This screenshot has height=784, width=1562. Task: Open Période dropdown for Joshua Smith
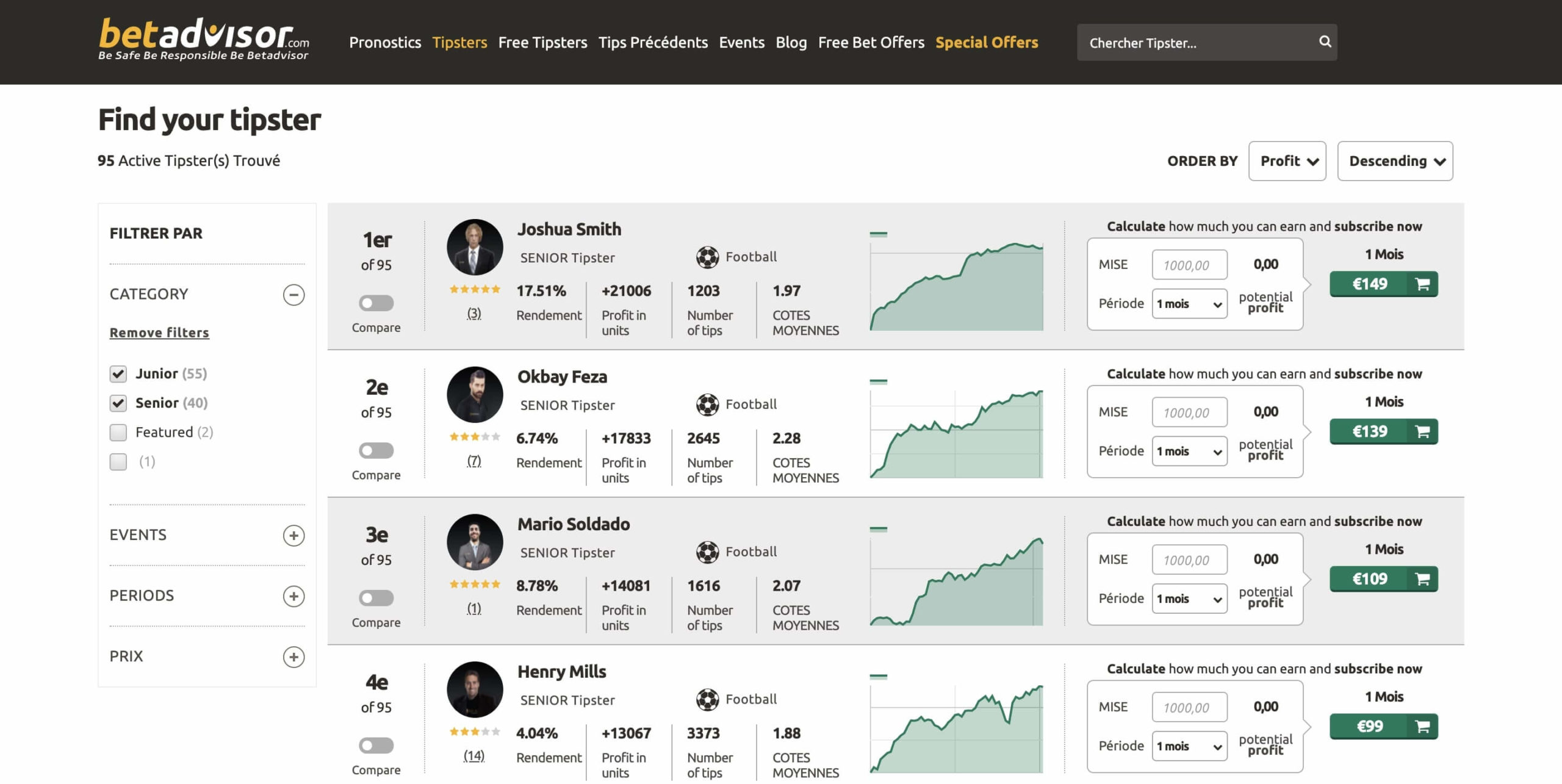[1190, 304]
